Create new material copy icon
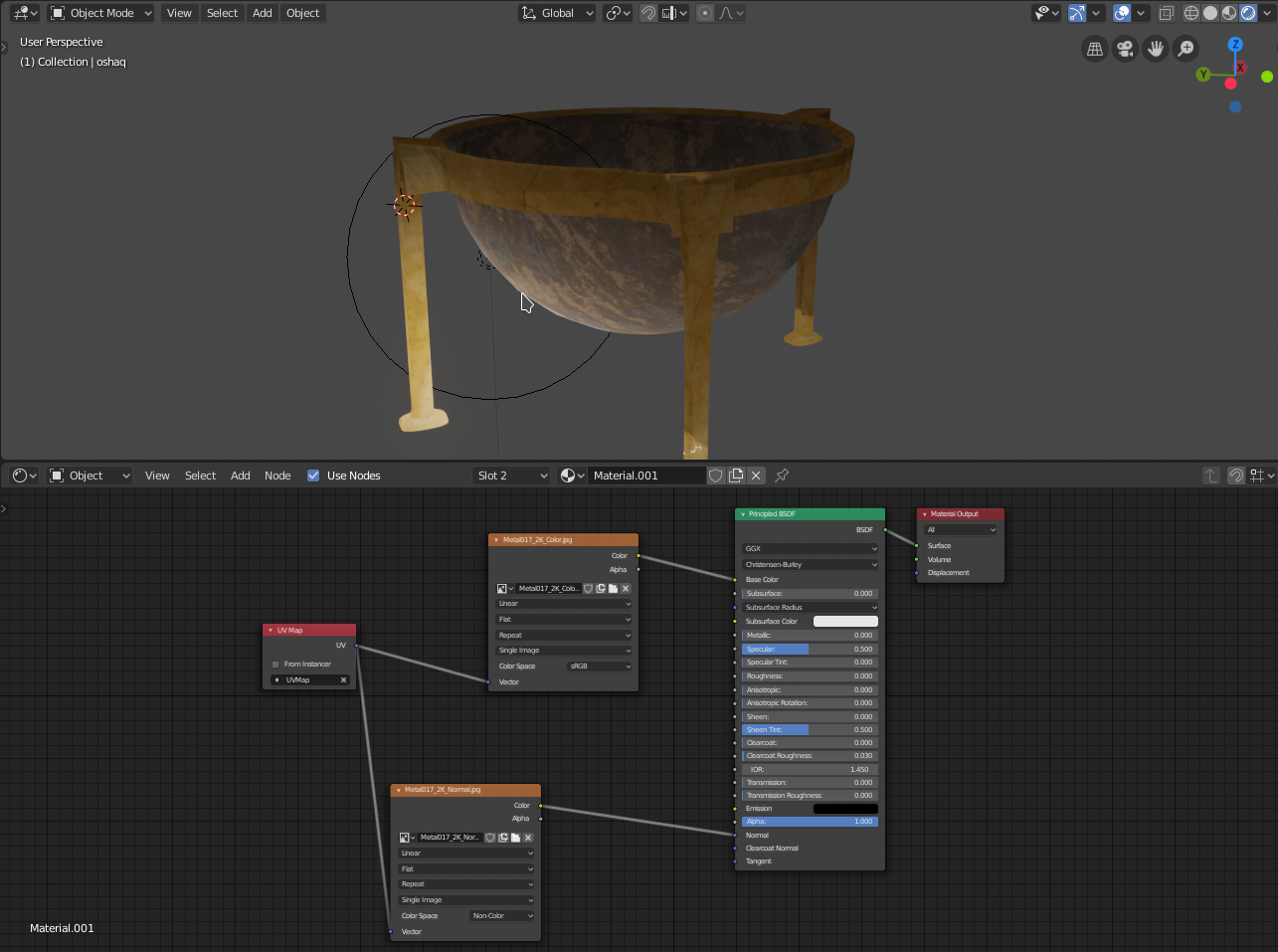1278x952 pixels. coord(736,476)
